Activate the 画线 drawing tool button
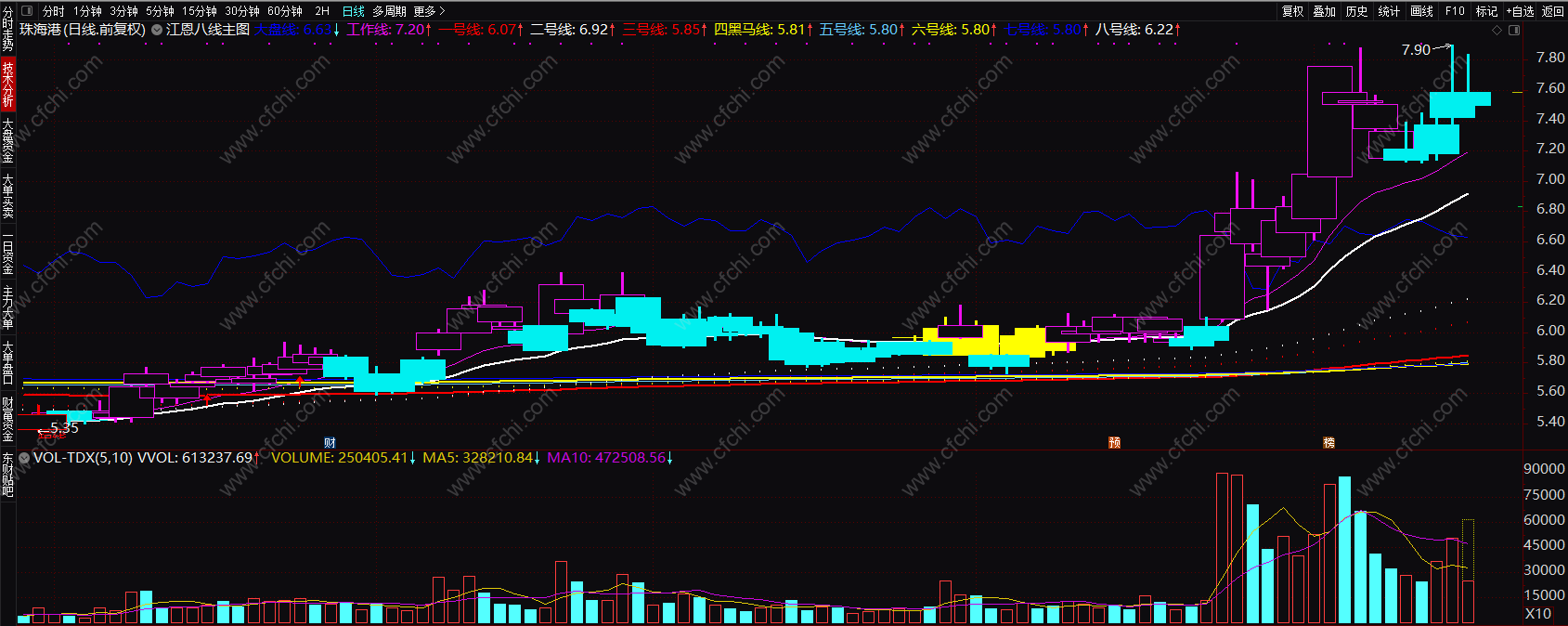 (1421, 11)
